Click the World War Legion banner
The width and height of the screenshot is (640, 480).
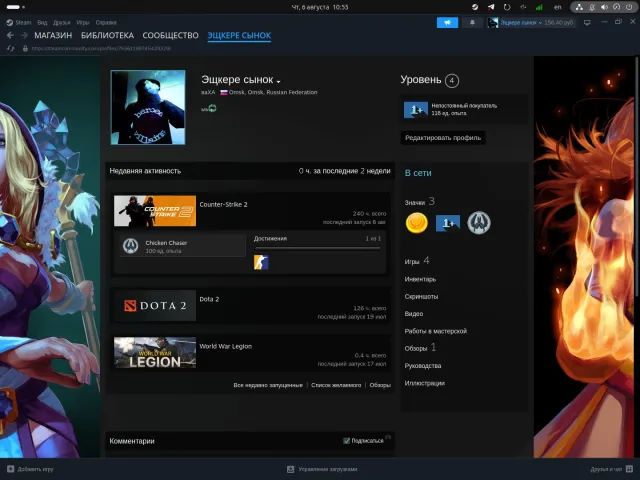[155, 353]
